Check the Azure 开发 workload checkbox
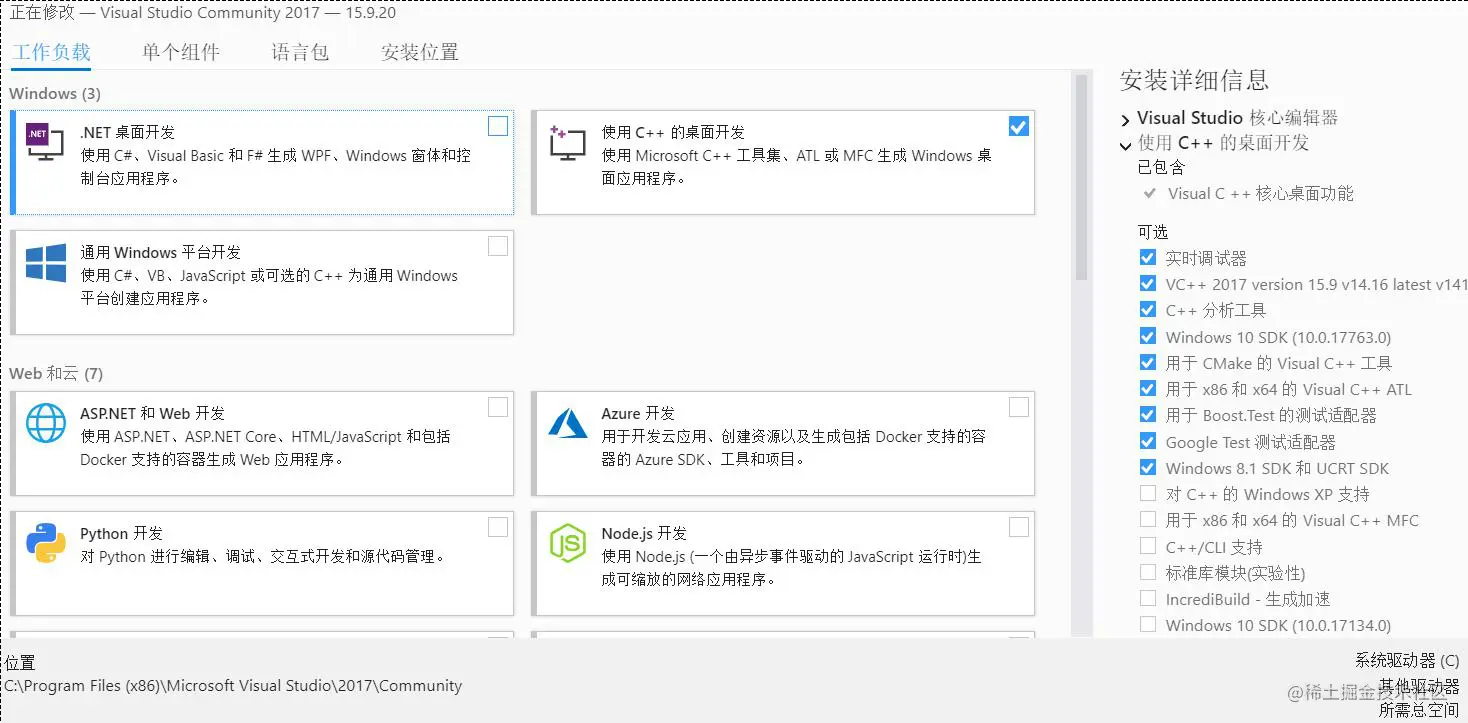The width and height of the screenshot is (1468, 723). (1018, 407)
